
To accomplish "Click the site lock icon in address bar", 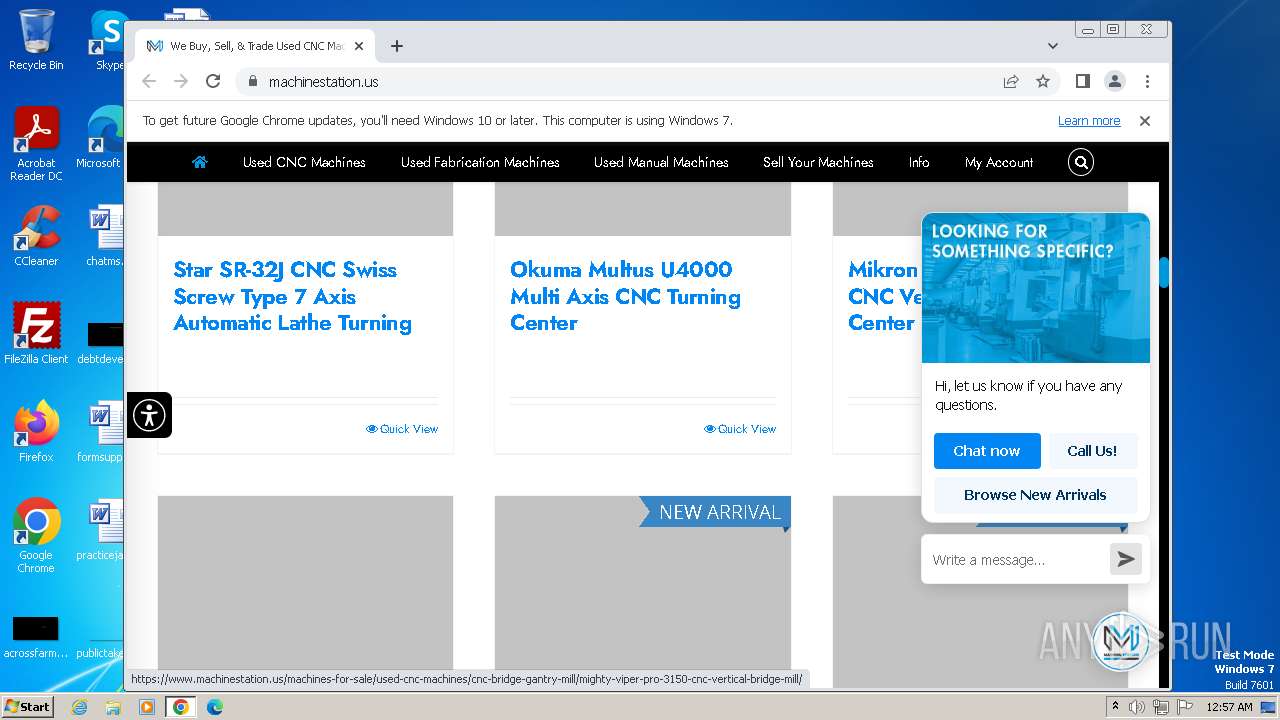I will pos(252,81).
